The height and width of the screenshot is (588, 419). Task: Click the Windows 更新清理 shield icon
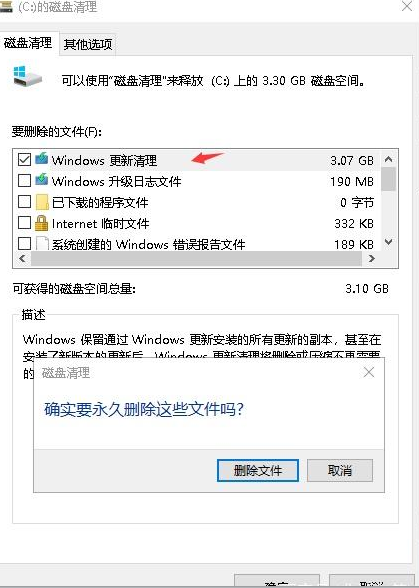click(x=42, y=159)
